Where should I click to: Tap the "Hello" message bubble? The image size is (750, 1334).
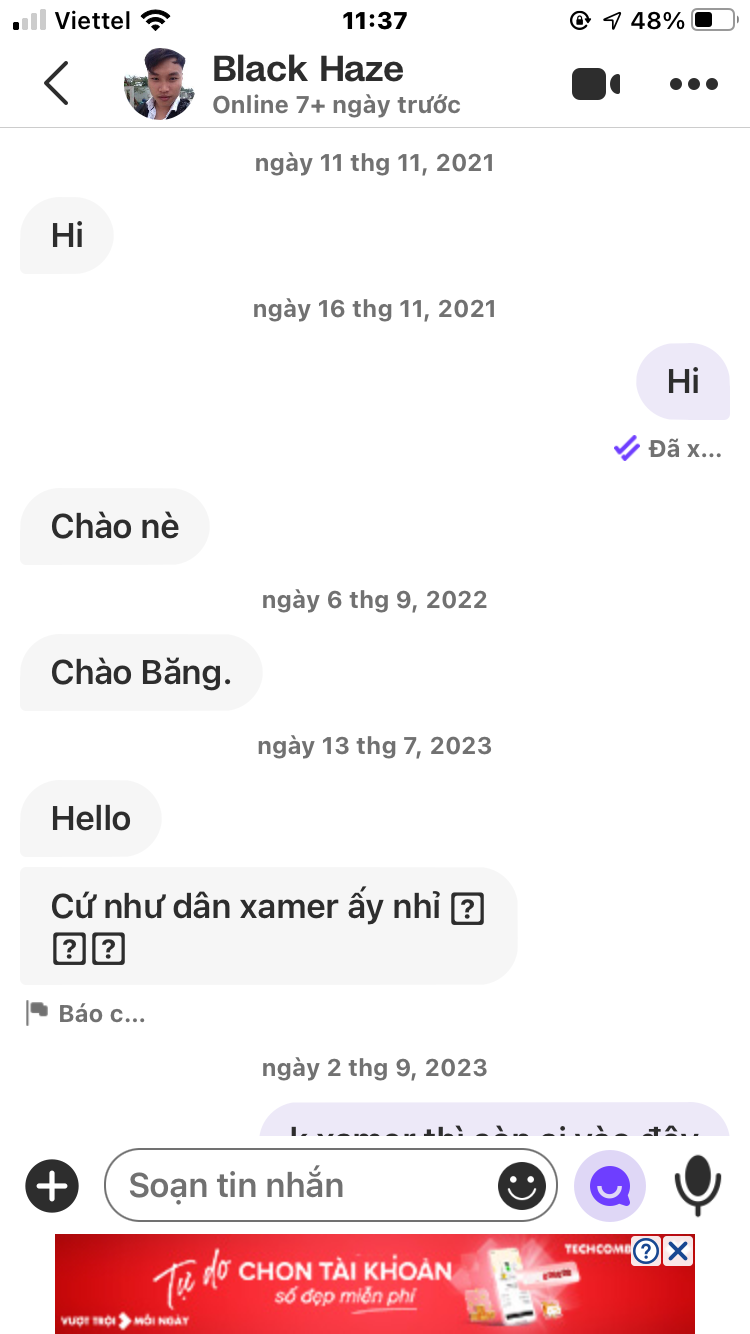[91, 818]
